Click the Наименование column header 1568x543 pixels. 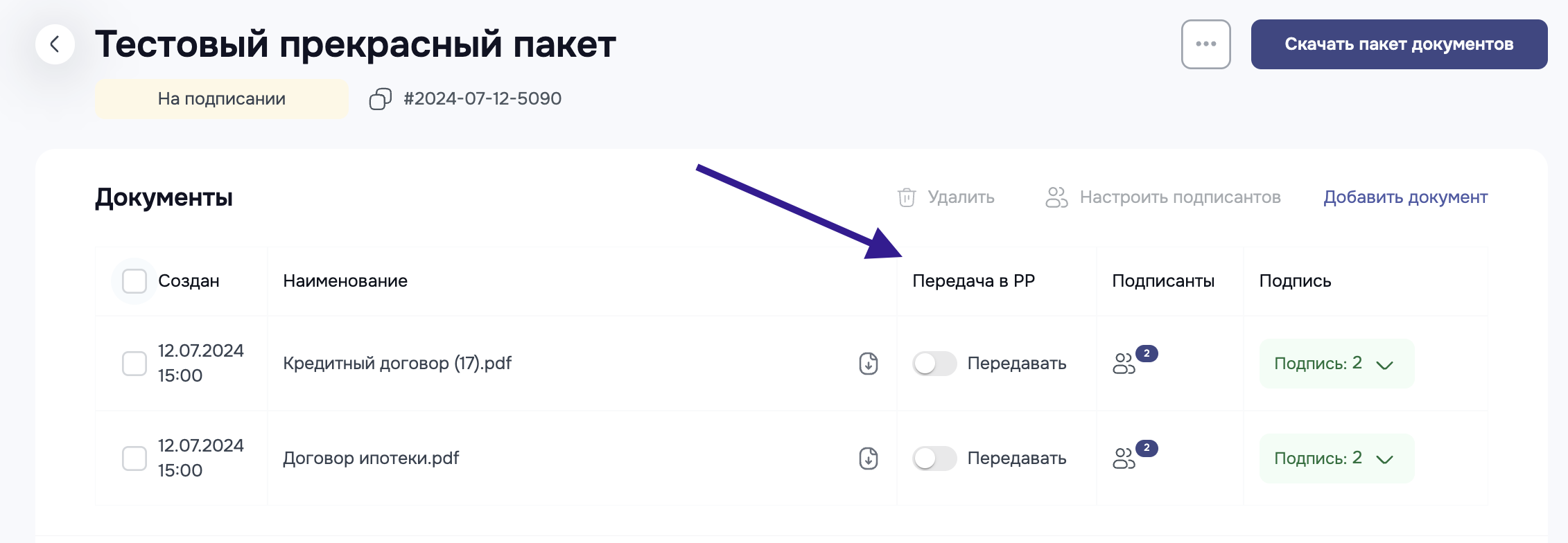(345, 281)
